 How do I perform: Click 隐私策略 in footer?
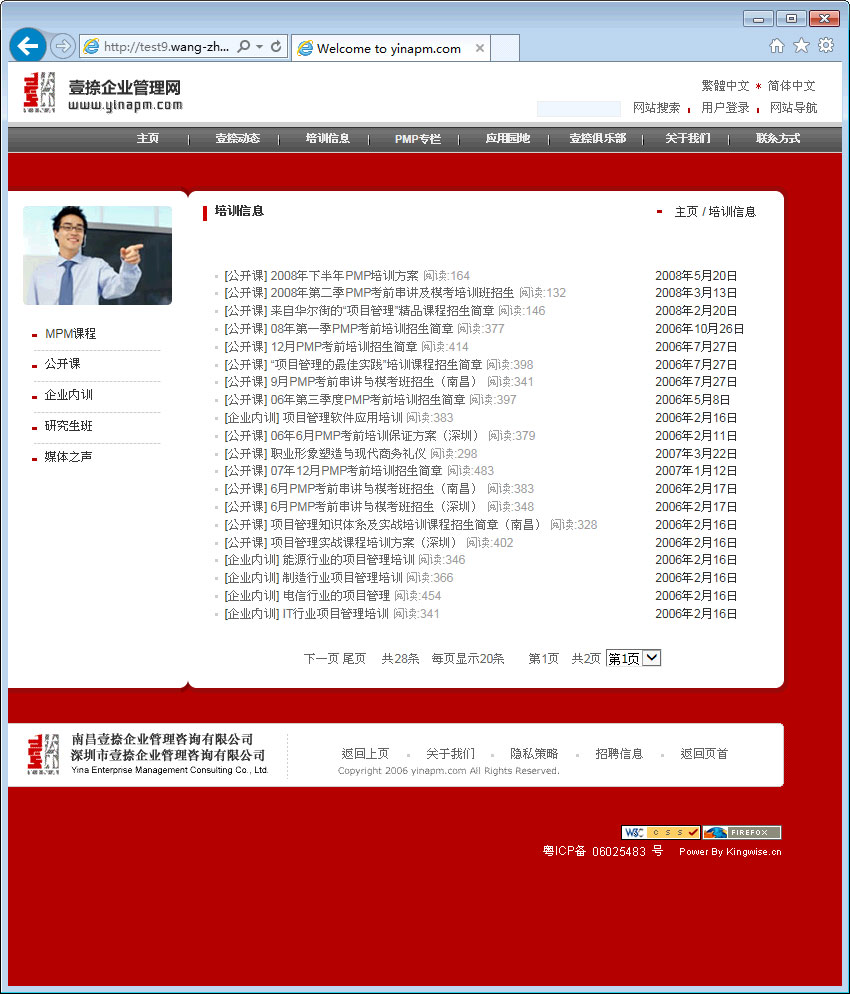[x=534, y=754]
